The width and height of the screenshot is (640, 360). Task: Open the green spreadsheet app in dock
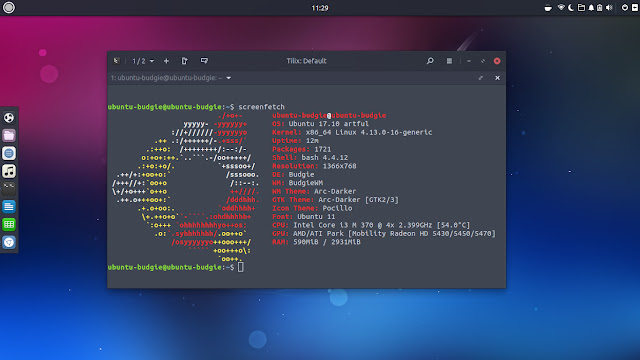point(9,224)
